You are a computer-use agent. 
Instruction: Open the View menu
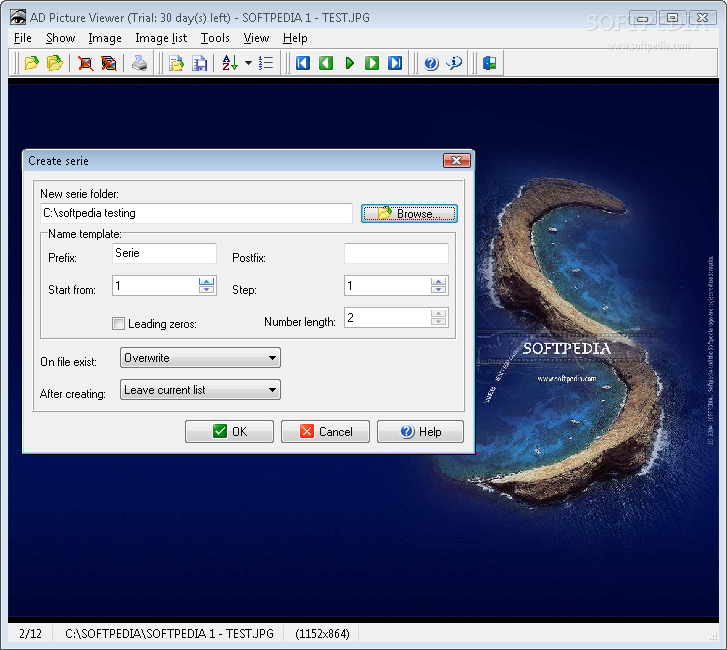(256, 38)
